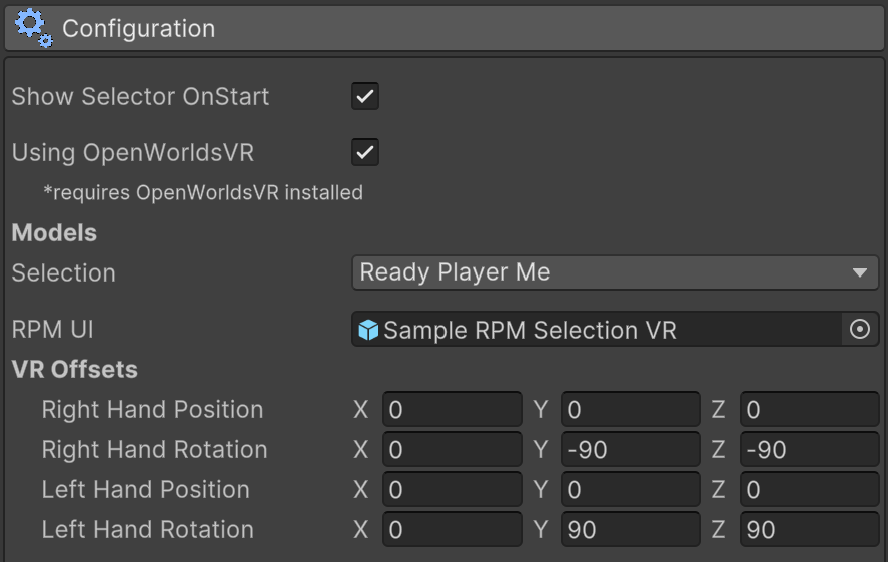Viewport: 888px width, 562px height.
Task: Click the prefab cube icon in RPM UI
Action: (x=368, y=330)
